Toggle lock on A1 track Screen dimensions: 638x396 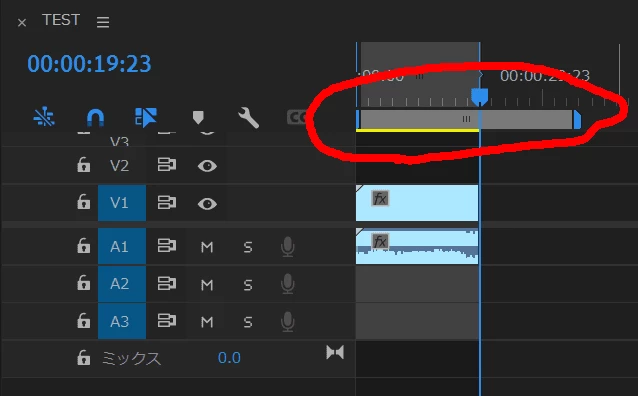coord(83,246)
